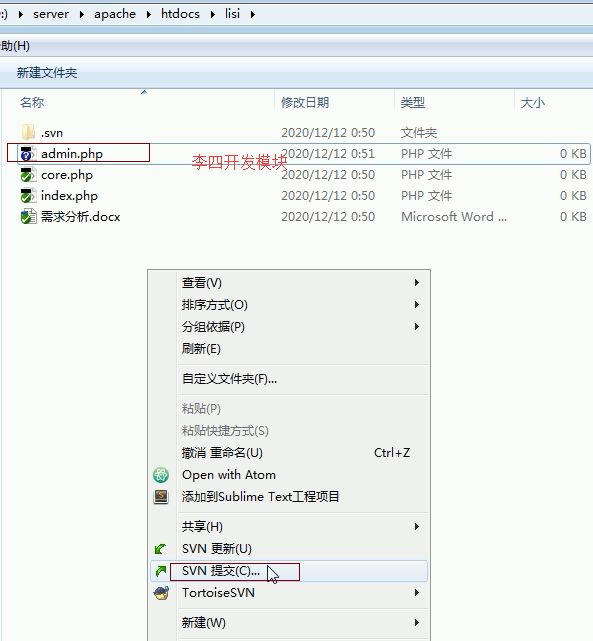This screenshot has height=641, width=593.
Task: Click Microsoft Word type of 需求分析.docx
Action: tap(454, 216)
